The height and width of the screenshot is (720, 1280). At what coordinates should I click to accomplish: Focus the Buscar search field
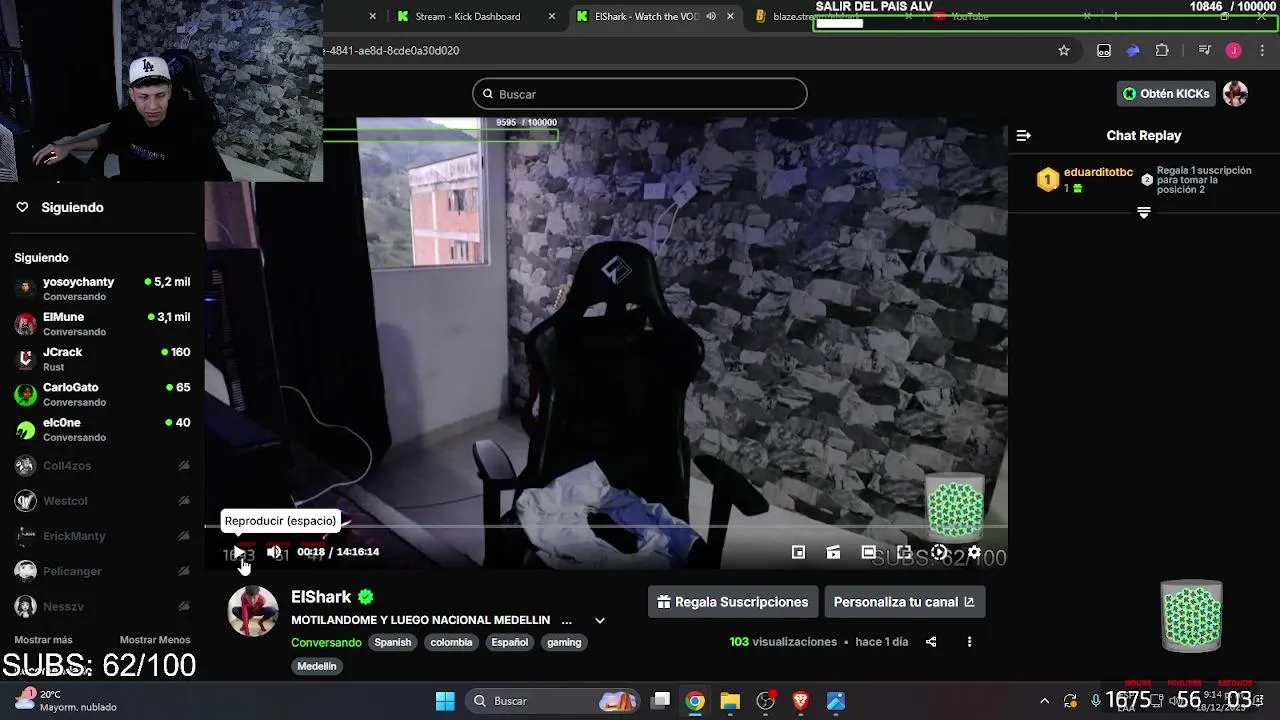click(x=640, y=94)
